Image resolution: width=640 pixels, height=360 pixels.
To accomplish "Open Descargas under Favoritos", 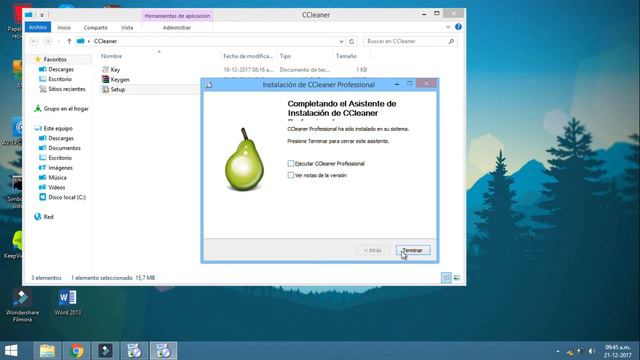I will click(60, 69).
